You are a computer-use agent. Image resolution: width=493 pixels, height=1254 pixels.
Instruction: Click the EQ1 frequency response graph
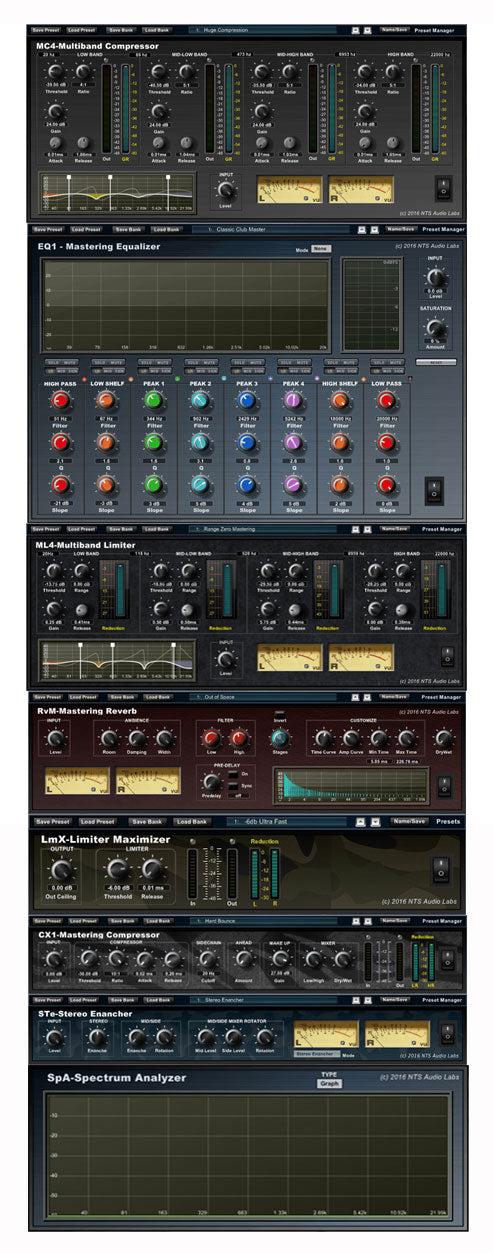185,304
